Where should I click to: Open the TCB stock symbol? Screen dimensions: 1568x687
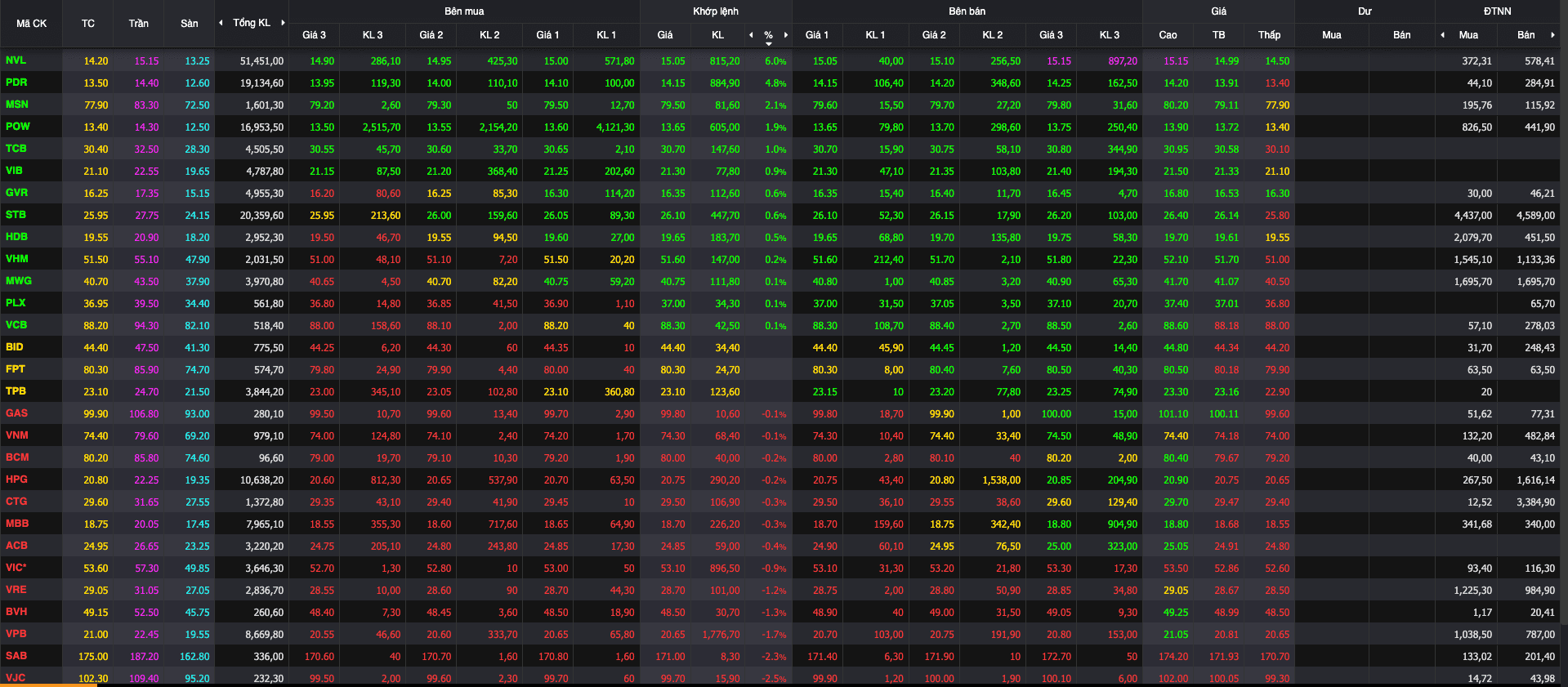16,149
